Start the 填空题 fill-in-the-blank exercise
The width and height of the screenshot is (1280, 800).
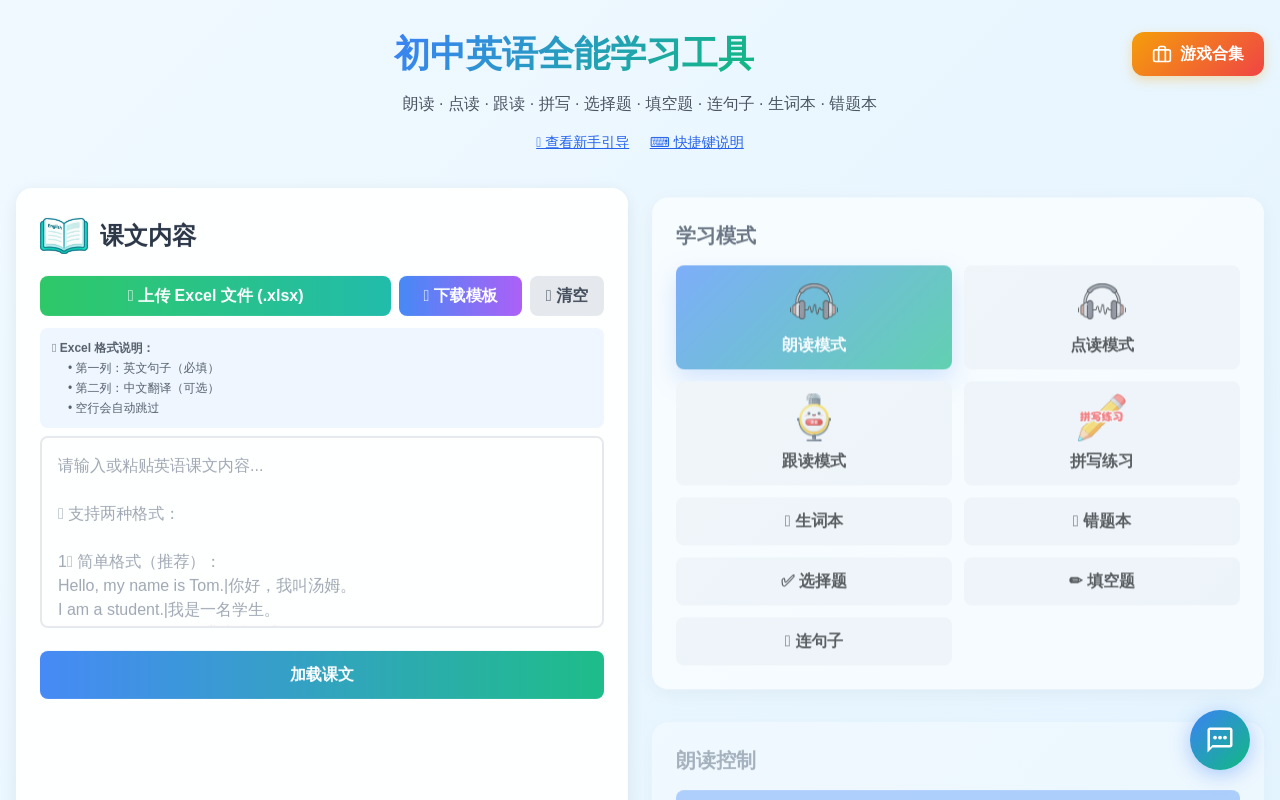[x=1101, y=581]
